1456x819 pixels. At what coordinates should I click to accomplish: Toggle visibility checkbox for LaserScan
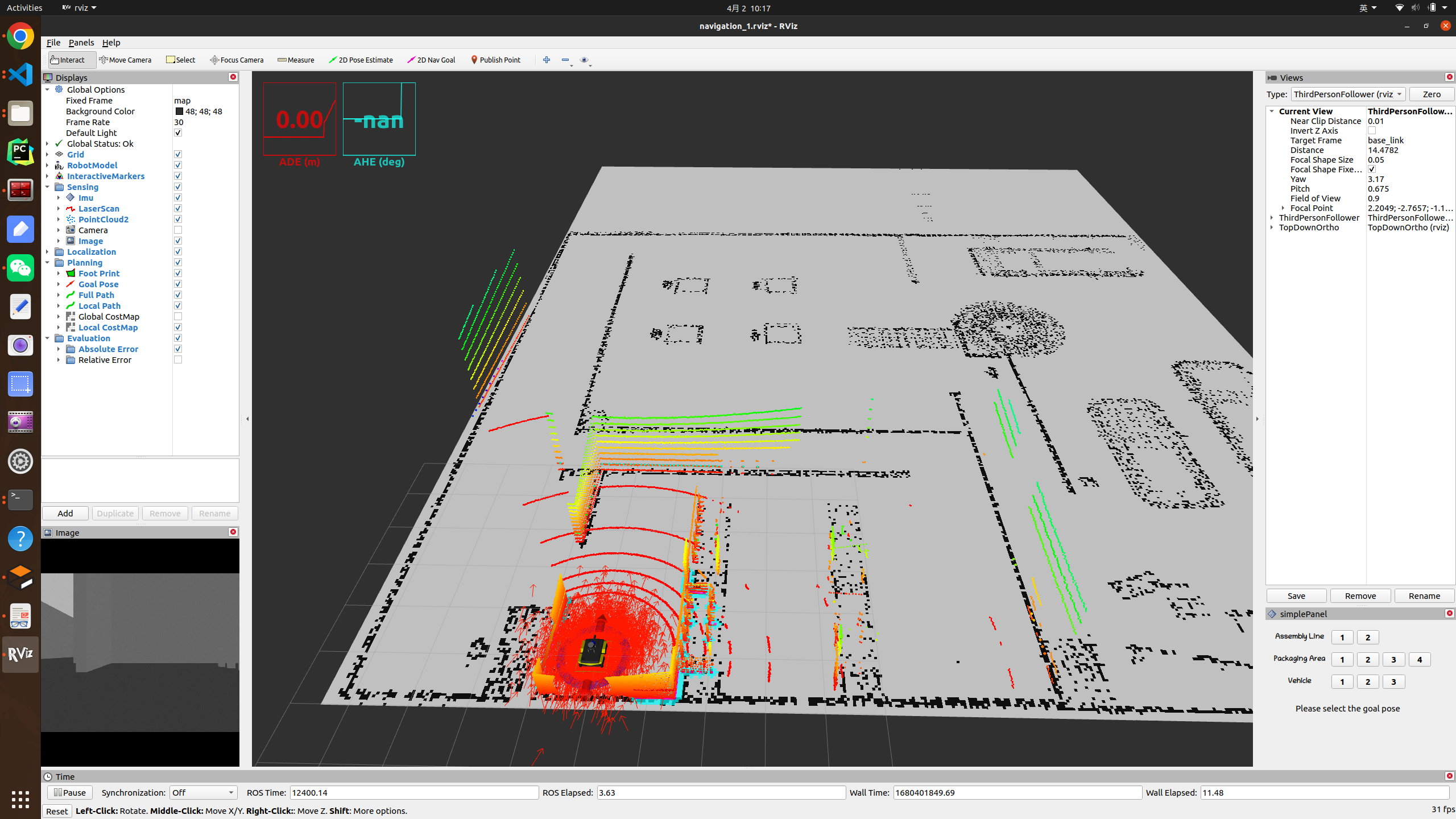178,208
